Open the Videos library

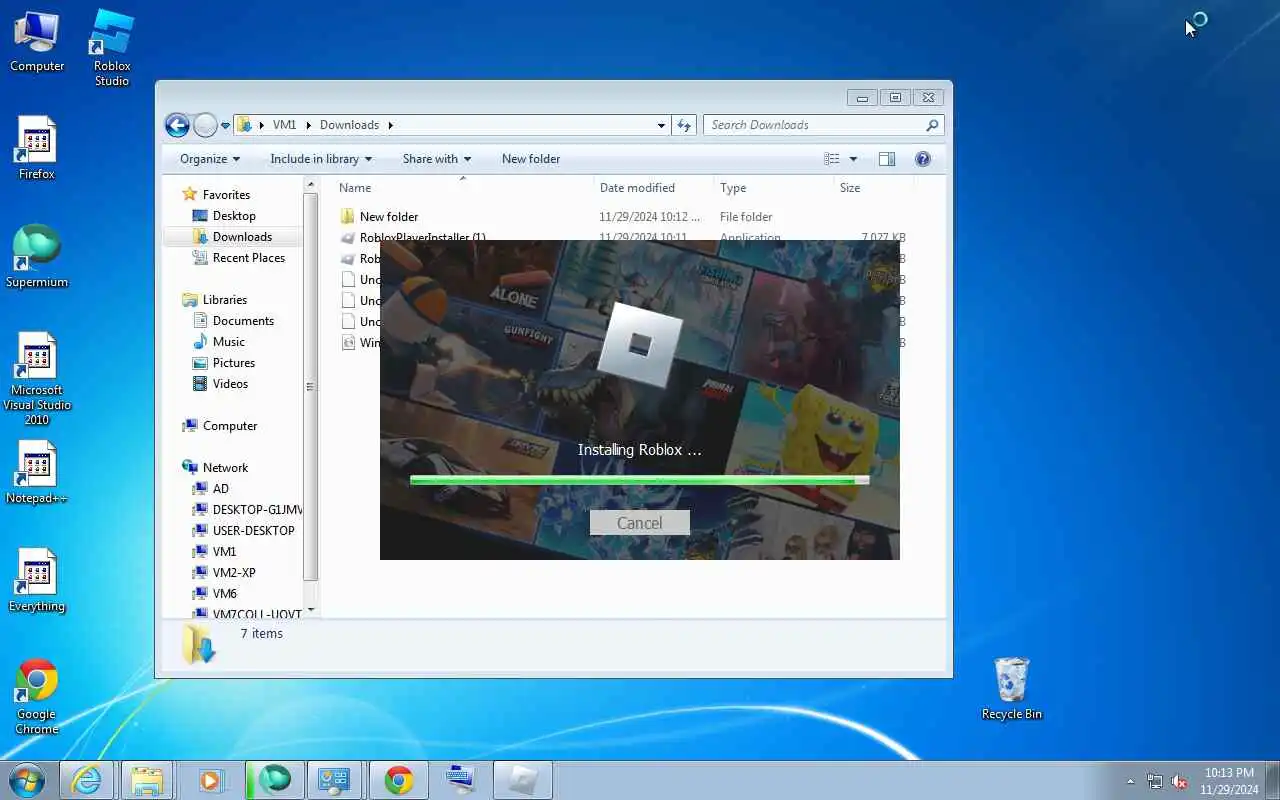(230, 384)
